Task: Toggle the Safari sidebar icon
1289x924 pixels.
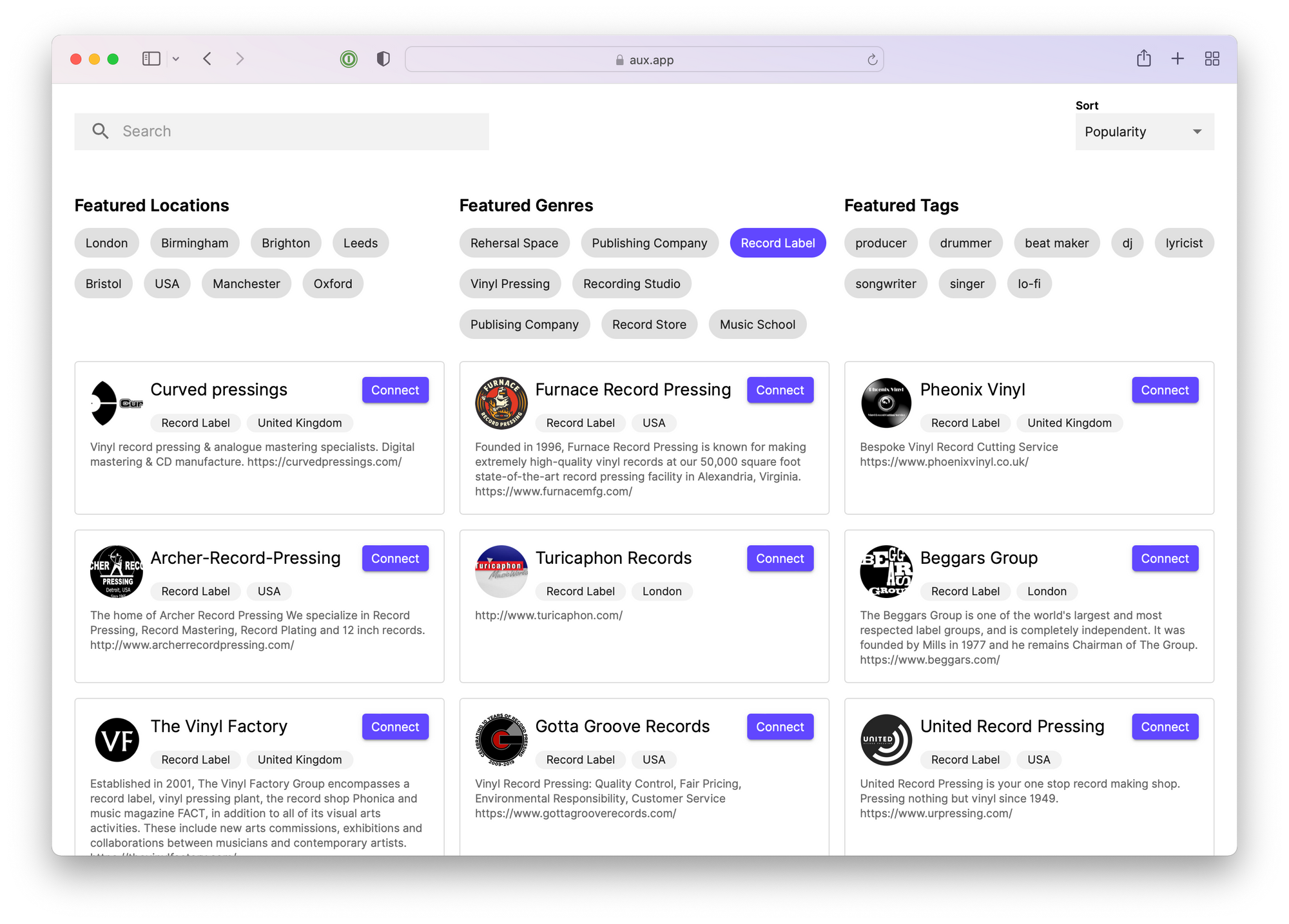Action: [151, 59]
